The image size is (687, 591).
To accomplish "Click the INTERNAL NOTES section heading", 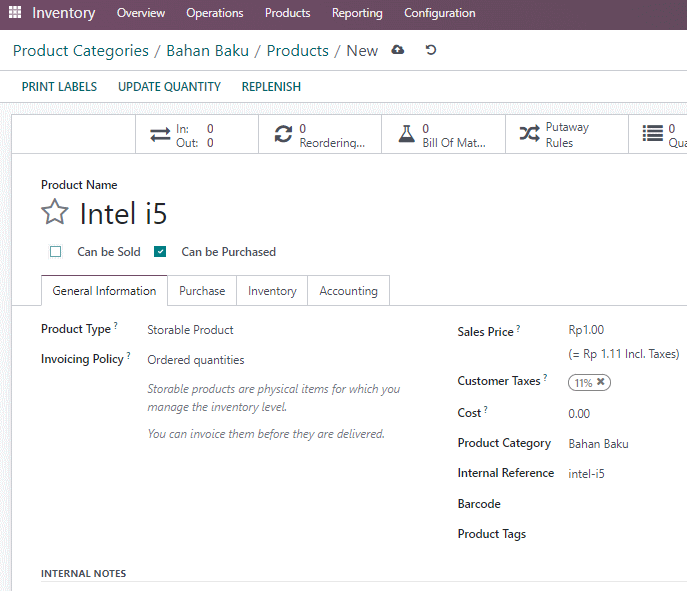I will coord(83,573).
